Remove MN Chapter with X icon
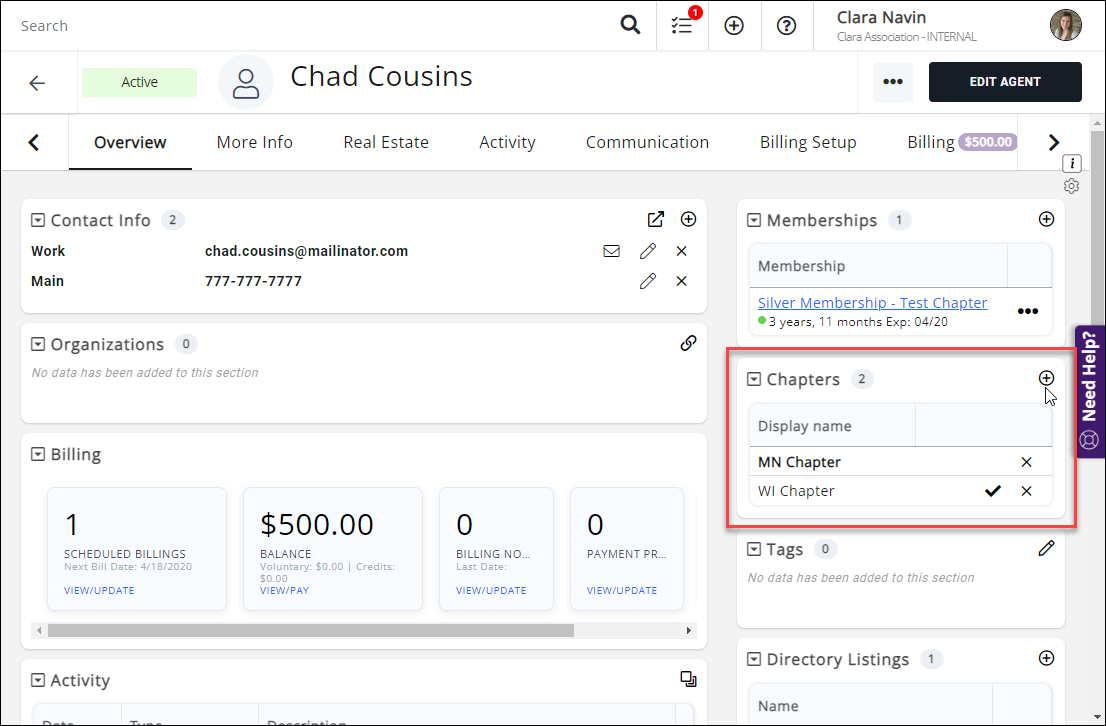 coord(1026,462)
